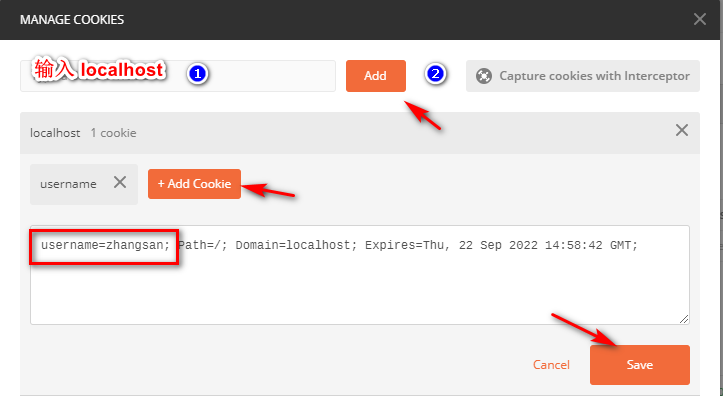Click the MANAGE COOKIES title bar
This screenshot has height=396, width=723.
pos(362,19)
